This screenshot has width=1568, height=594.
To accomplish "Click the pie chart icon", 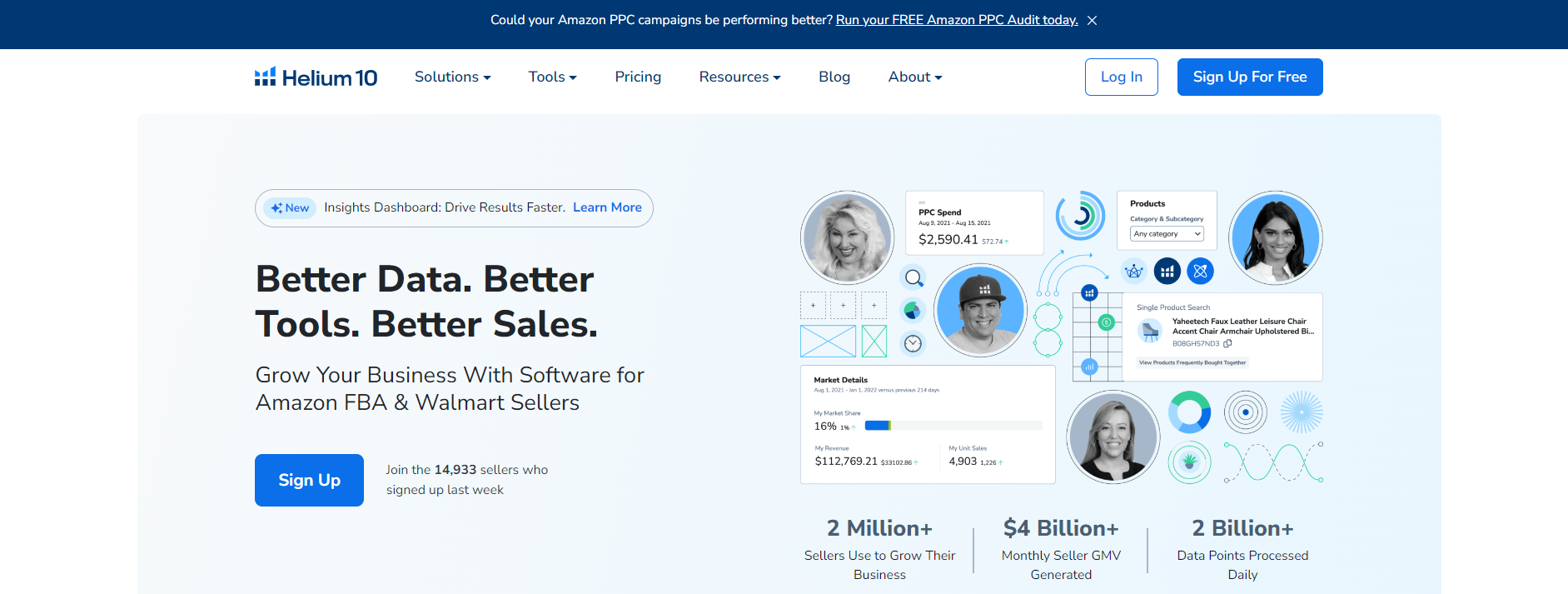I will [913, 310].
